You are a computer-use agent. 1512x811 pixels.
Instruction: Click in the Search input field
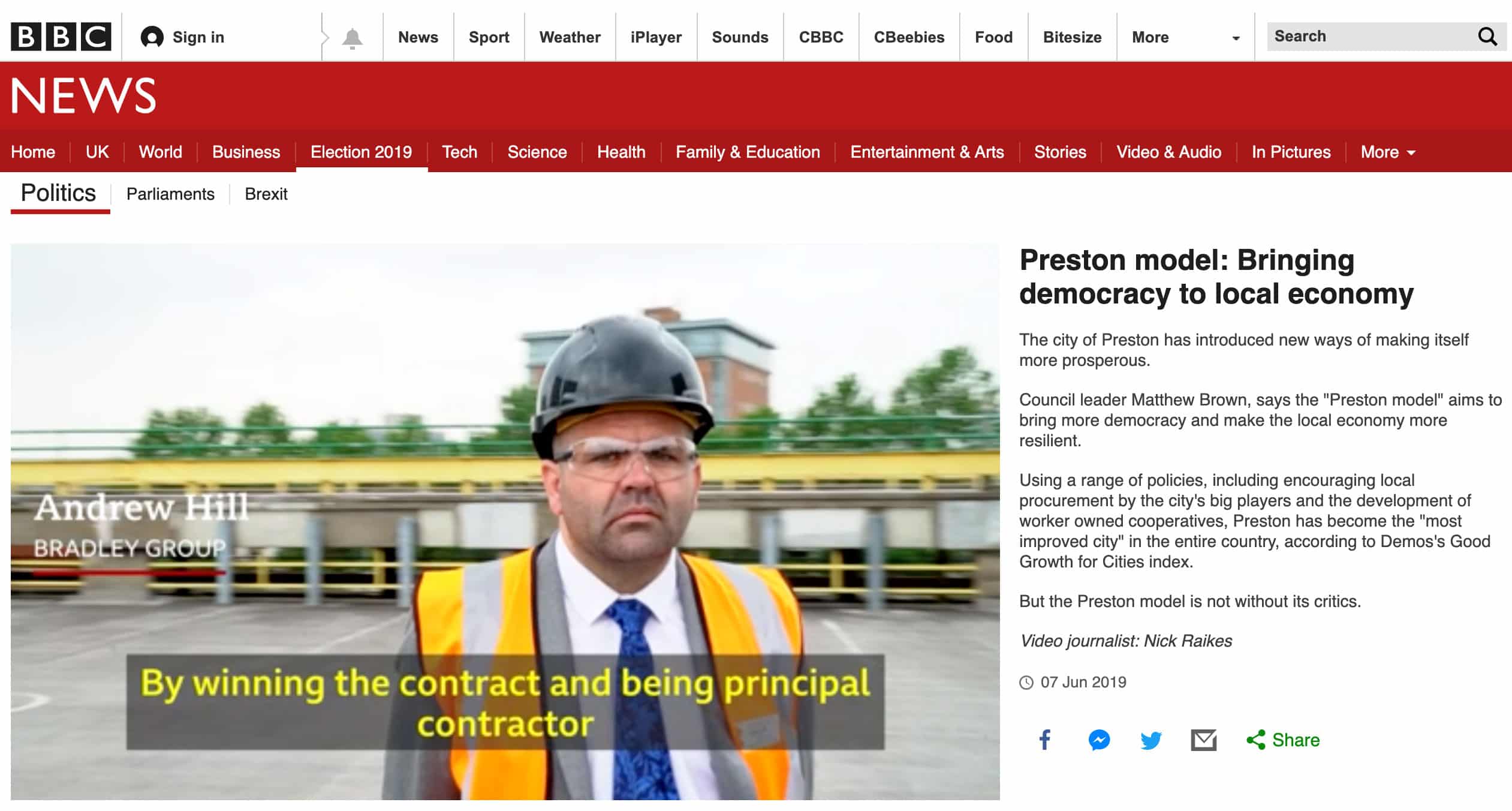(x=1372, y=37)
